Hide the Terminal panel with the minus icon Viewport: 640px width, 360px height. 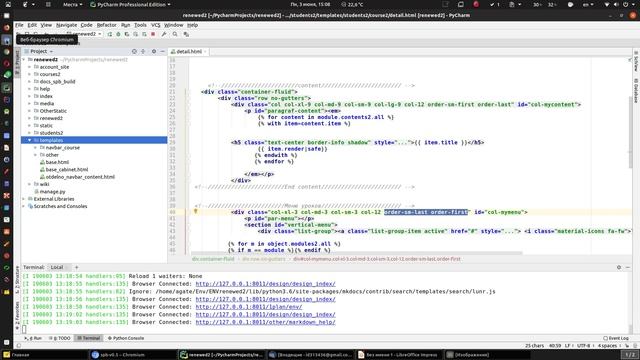(x=628, y=267)
